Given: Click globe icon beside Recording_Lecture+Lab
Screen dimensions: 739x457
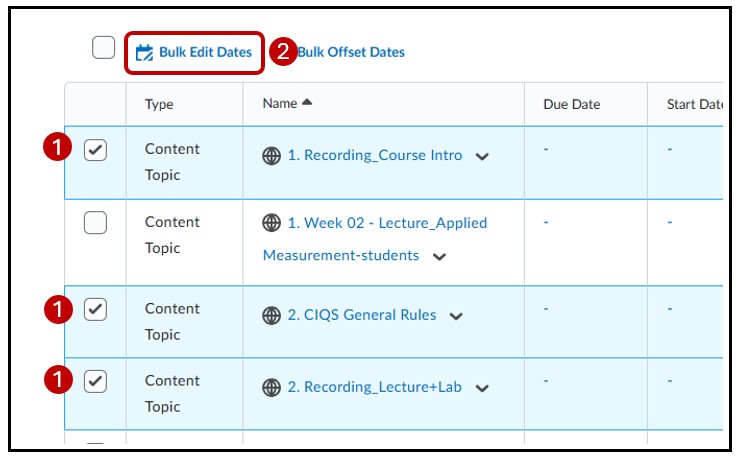Looking at the screenshot, I should (271, 388).
